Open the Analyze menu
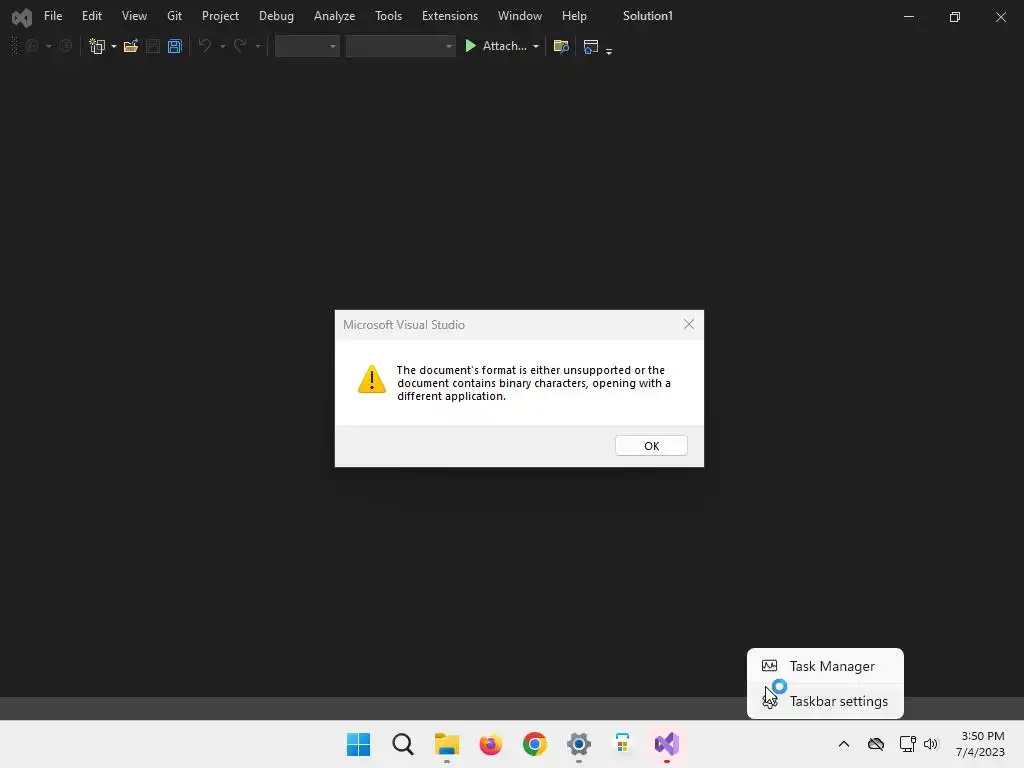This screenshot has height=768, width=1024. [x=334, y=16]
